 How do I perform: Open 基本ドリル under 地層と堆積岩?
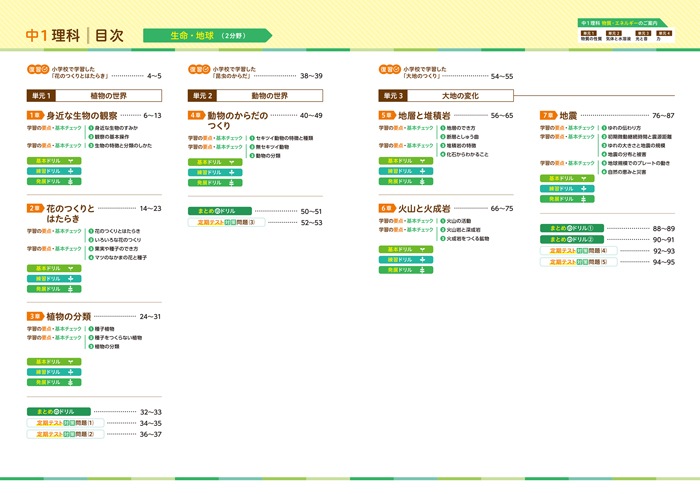click(x=407, y=161)
